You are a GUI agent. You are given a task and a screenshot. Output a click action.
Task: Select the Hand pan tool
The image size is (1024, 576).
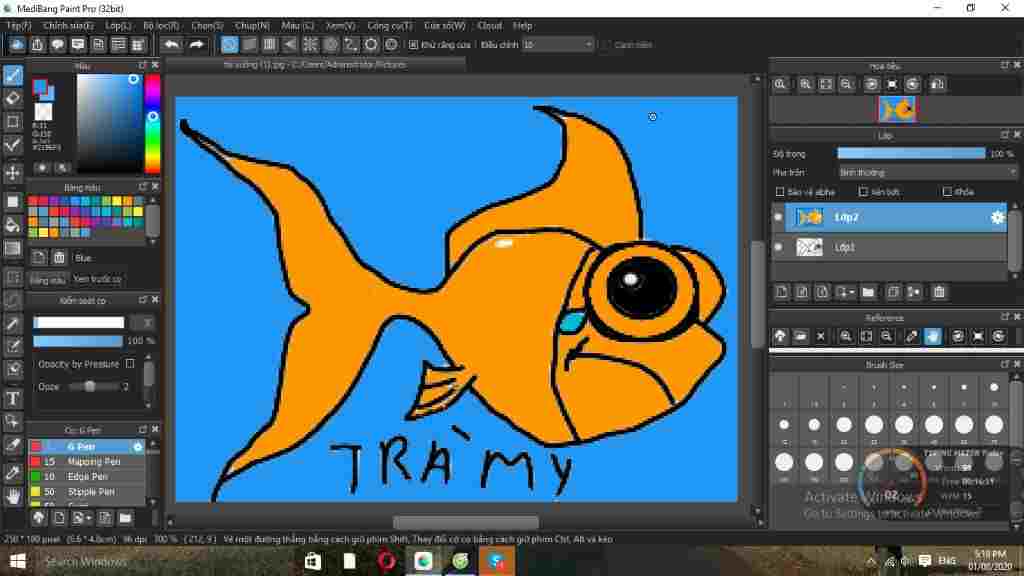(13, 496)
